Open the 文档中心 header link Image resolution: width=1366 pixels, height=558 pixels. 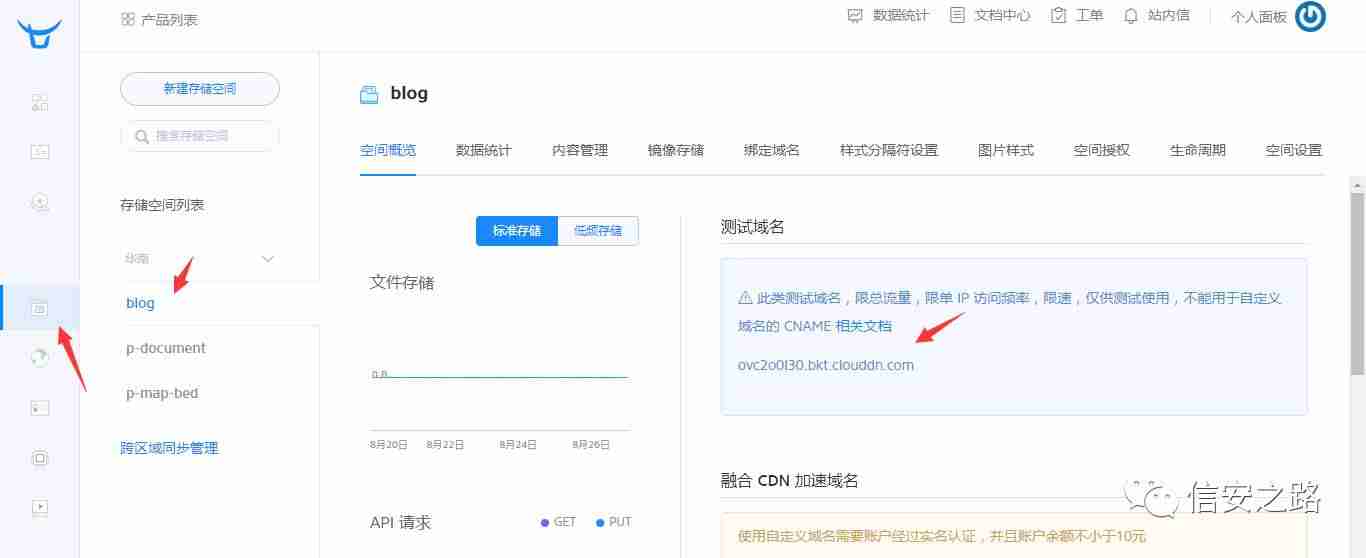click(1003, 16)
